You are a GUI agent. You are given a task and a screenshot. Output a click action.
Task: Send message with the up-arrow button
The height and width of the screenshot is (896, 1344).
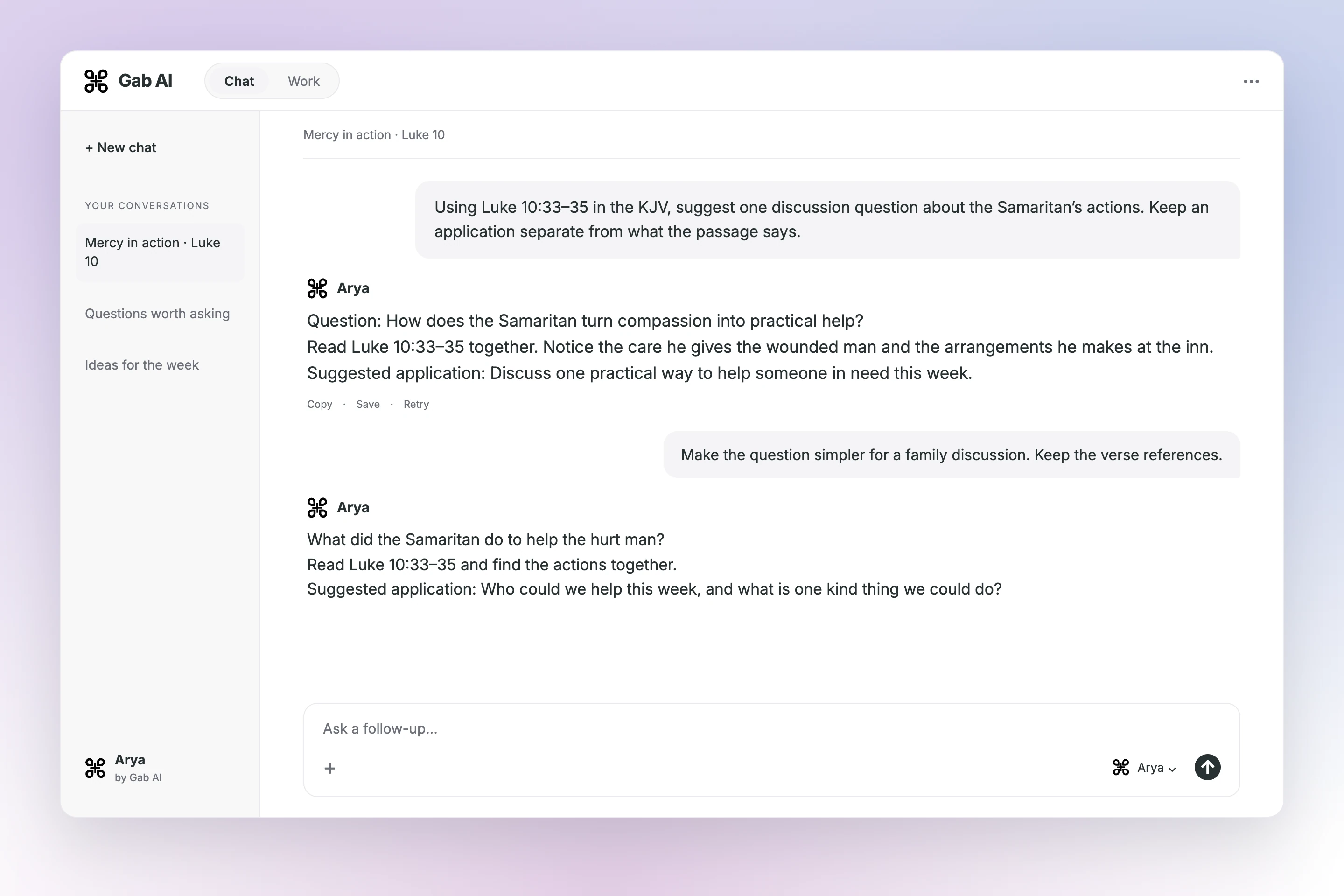[x=1207, y=767]
